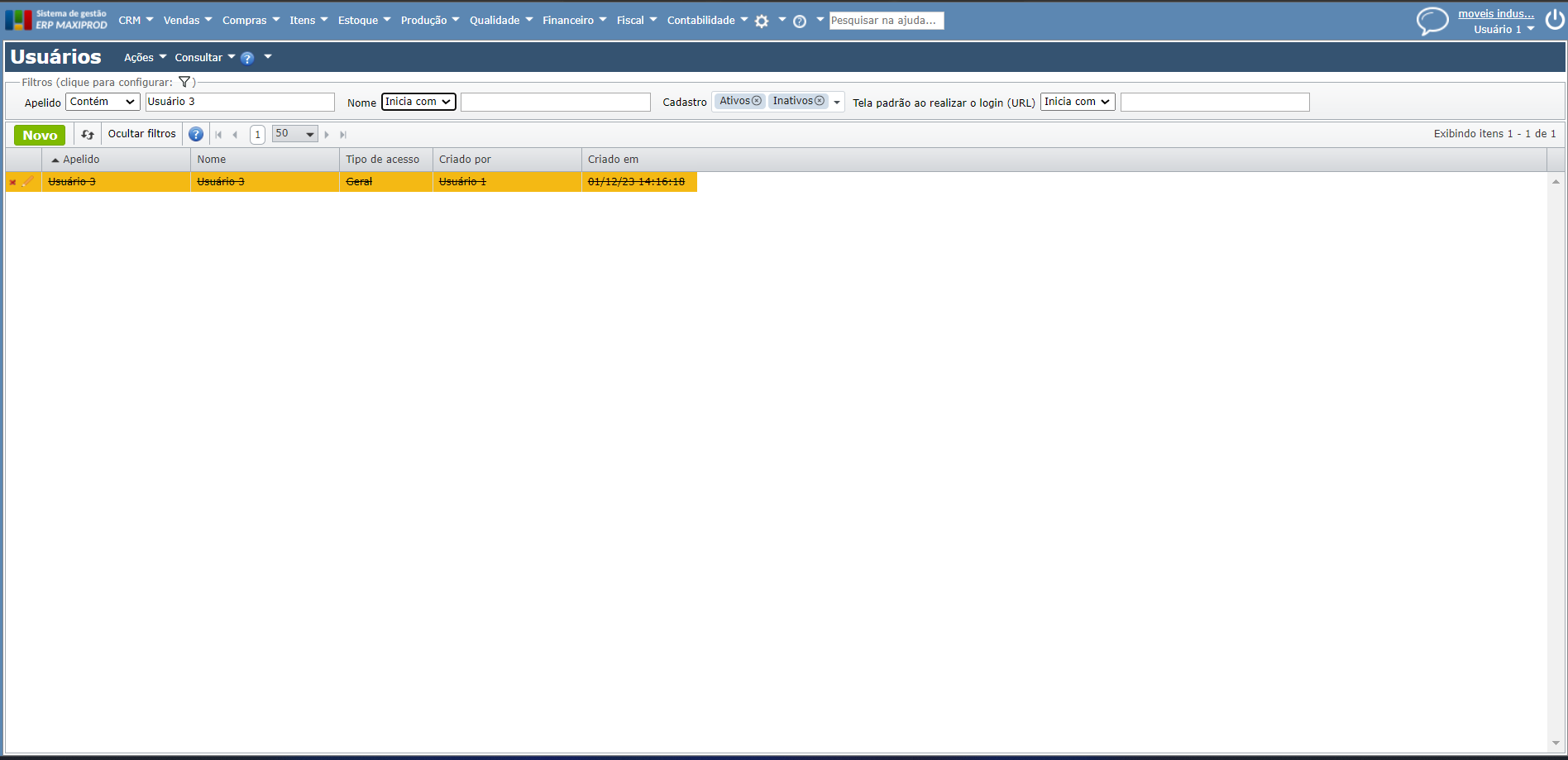
Task: Open the settings gear menu
Action: tap(762, 22)
